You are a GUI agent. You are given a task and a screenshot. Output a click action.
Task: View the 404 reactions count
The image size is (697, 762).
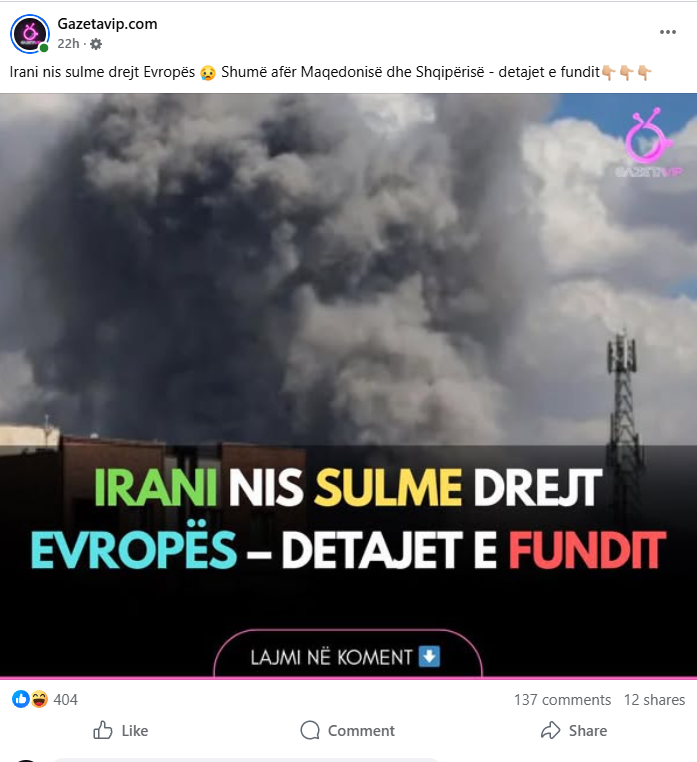pyautogui.click(x=66, y=700)
